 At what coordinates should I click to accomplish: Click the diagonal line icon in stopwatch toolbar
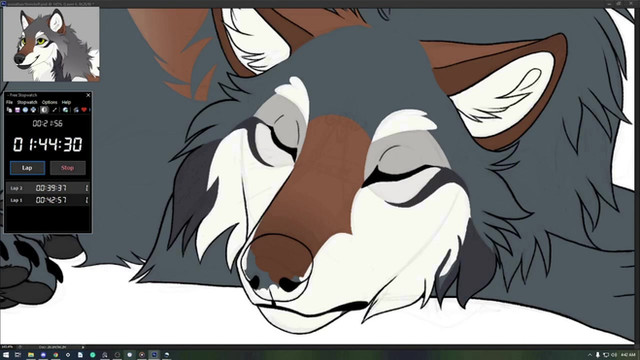[55, 110]
